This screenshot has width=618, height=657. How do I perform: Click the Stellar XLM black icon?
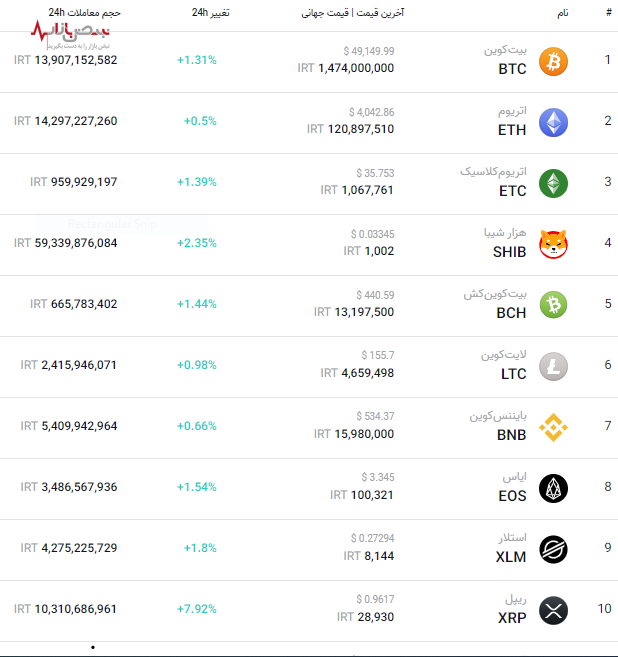click(553, 550)
